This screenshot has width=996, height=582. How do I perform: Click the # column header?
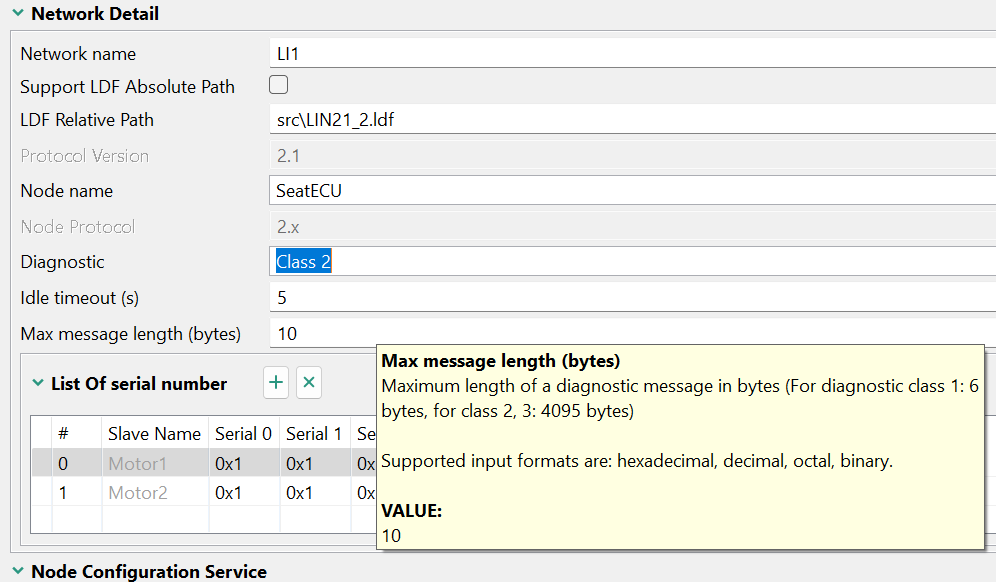76,433
